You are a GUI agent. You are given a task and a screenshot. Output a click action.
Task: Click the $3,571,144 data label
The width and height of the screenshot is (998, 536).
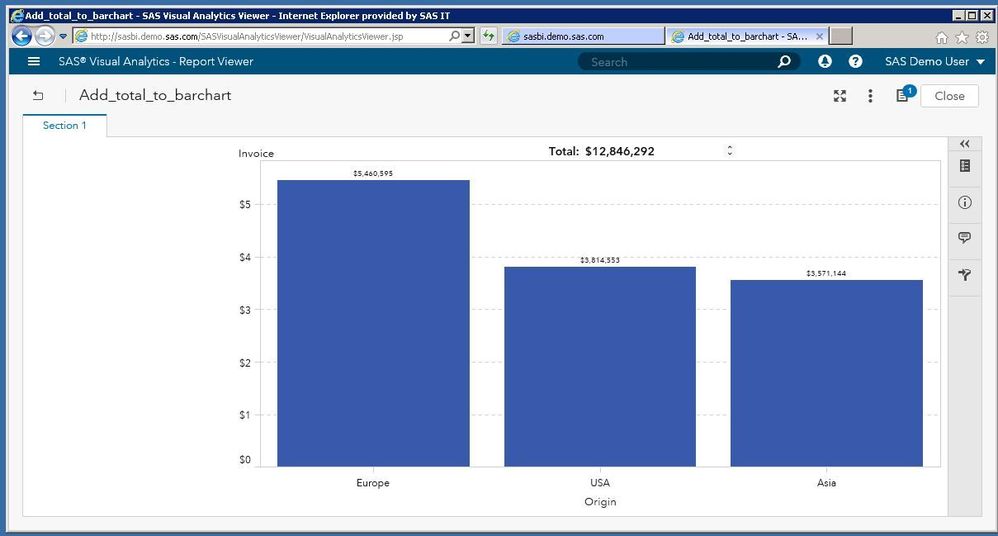pos(826,273)
